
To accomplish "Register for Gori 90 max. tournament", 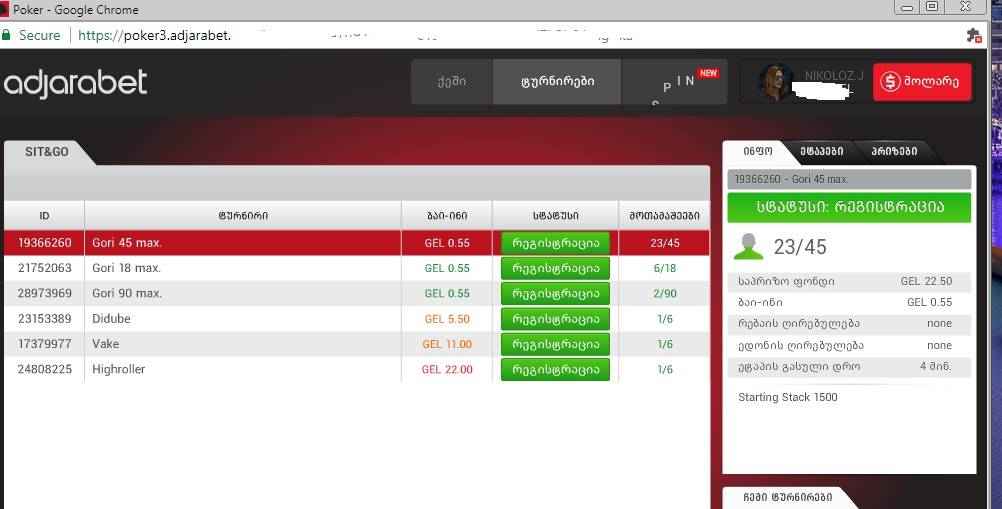I will (x=555, y=294).
